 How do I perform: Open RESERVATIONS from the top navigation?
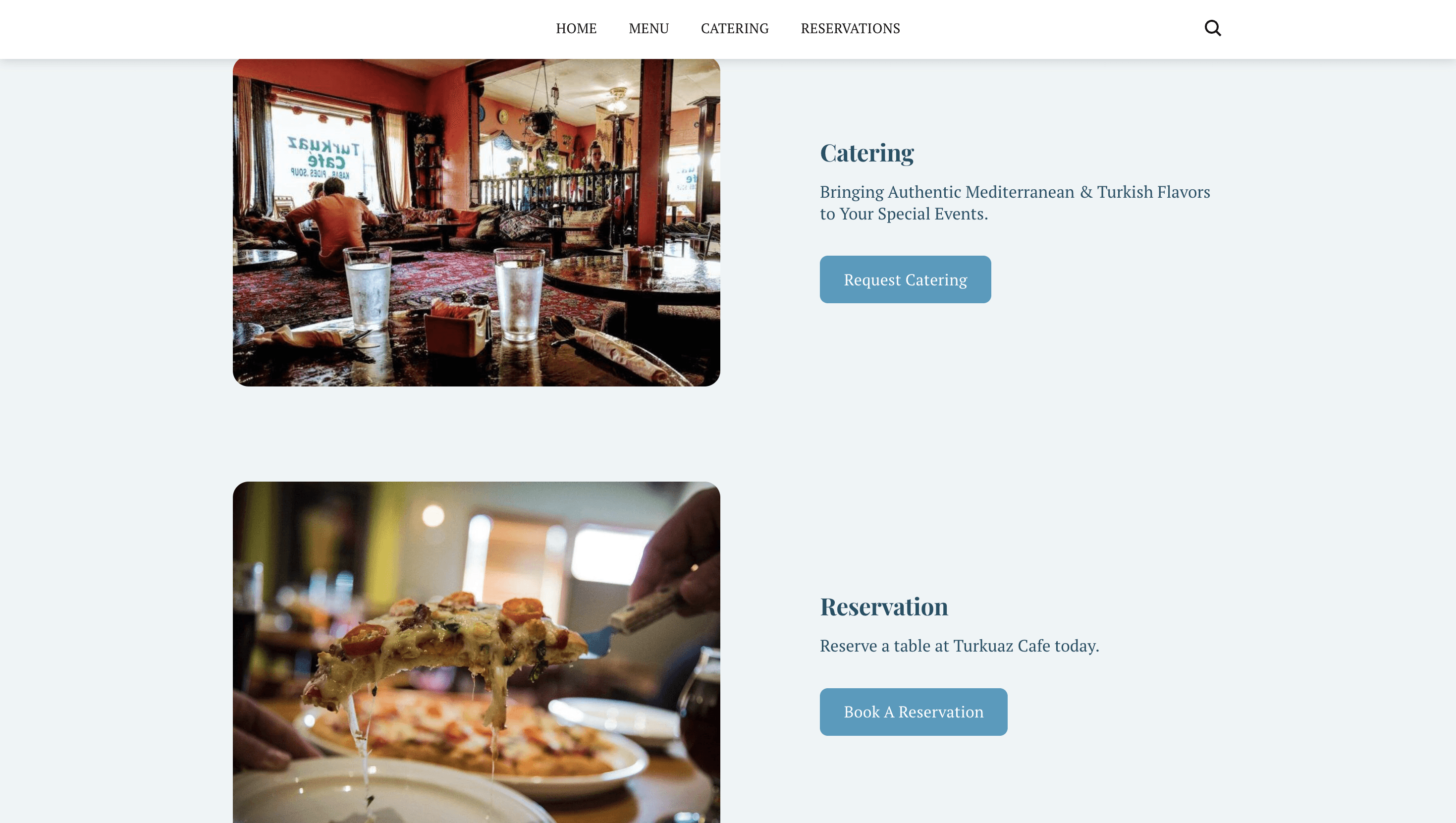coord(850,28)
